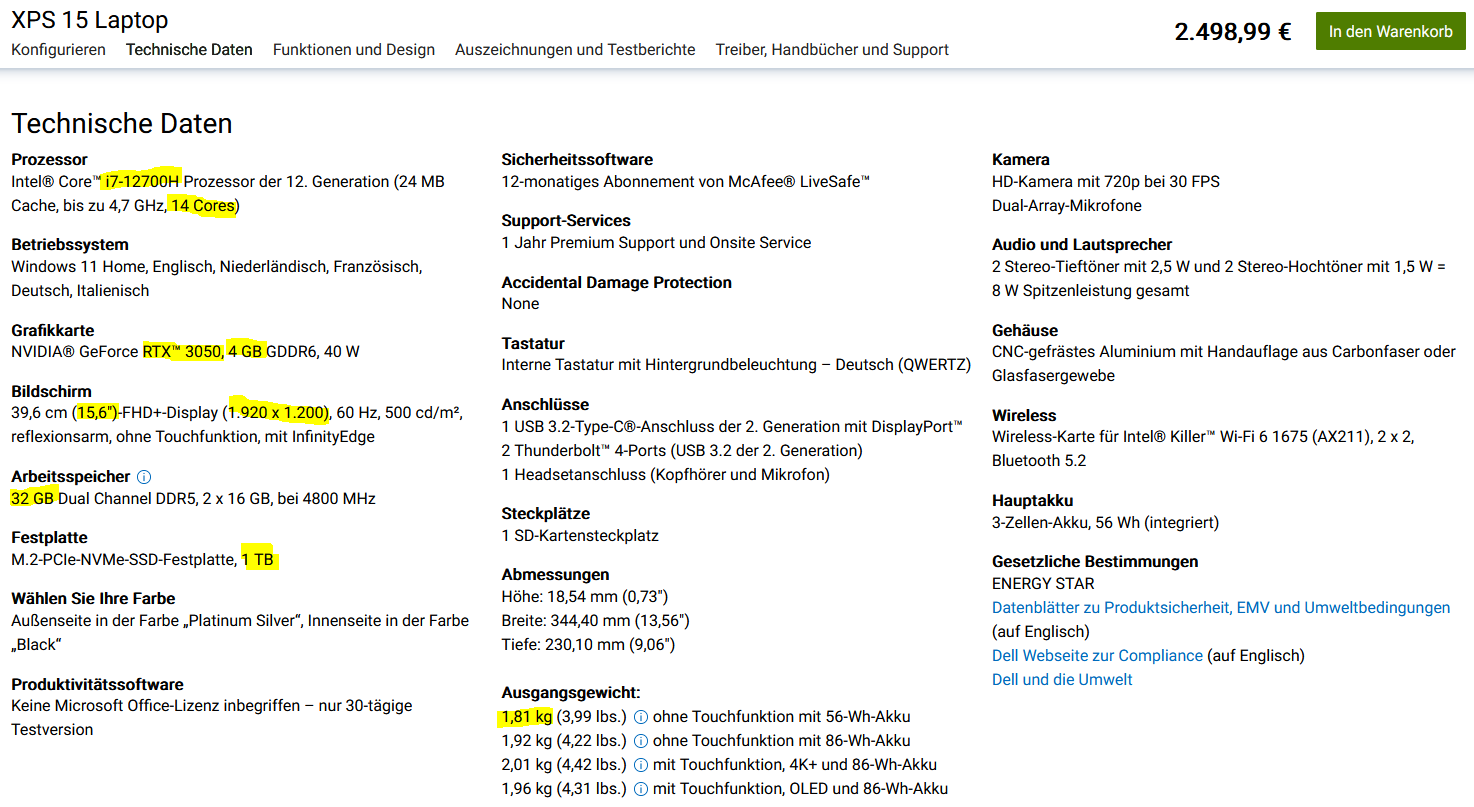Viewport: 1474px width, 807px height.
Task: Click the price 2.498,99 €
Action: click(1233, 32)
